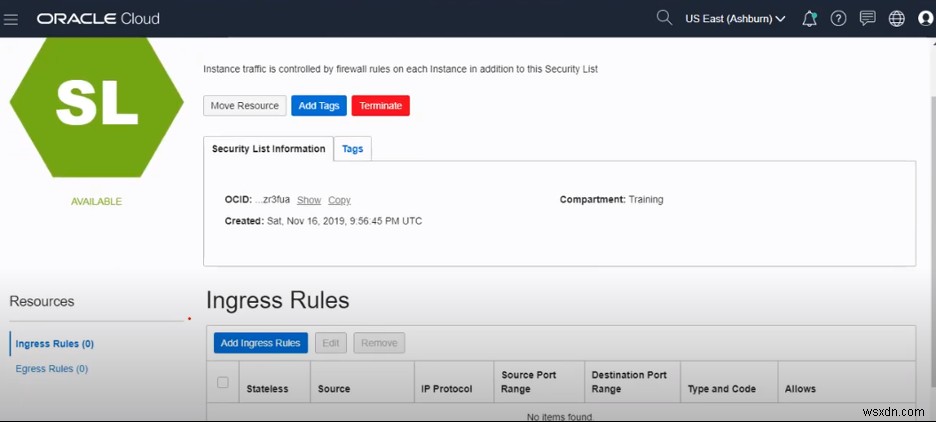Click the Oracle Cloud logo
Viewport: 936px width, 422px height.
[x=98, y=19]
